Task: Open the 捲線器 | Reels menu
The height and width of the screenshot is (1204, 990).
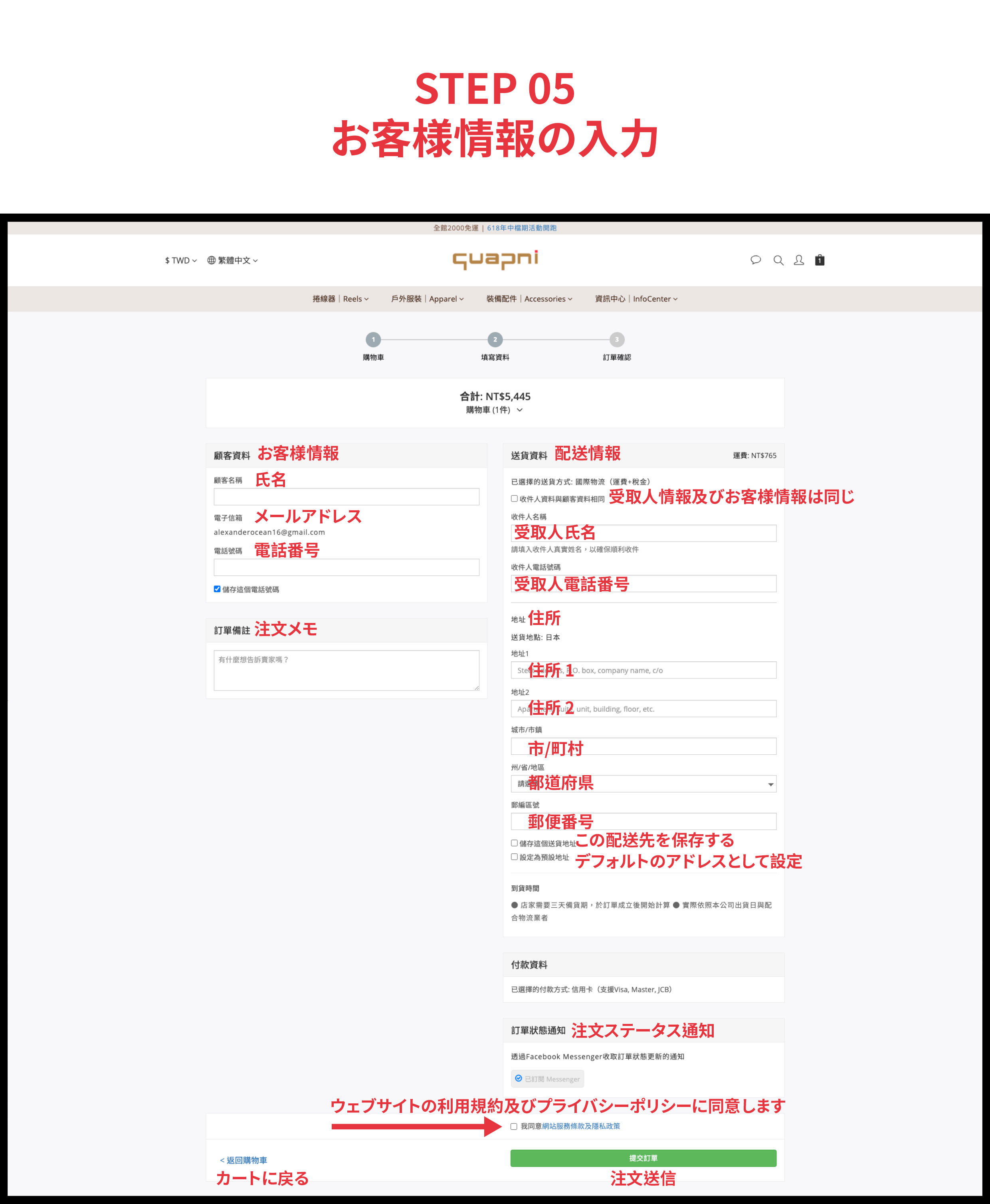Action: tap(341, 299)
